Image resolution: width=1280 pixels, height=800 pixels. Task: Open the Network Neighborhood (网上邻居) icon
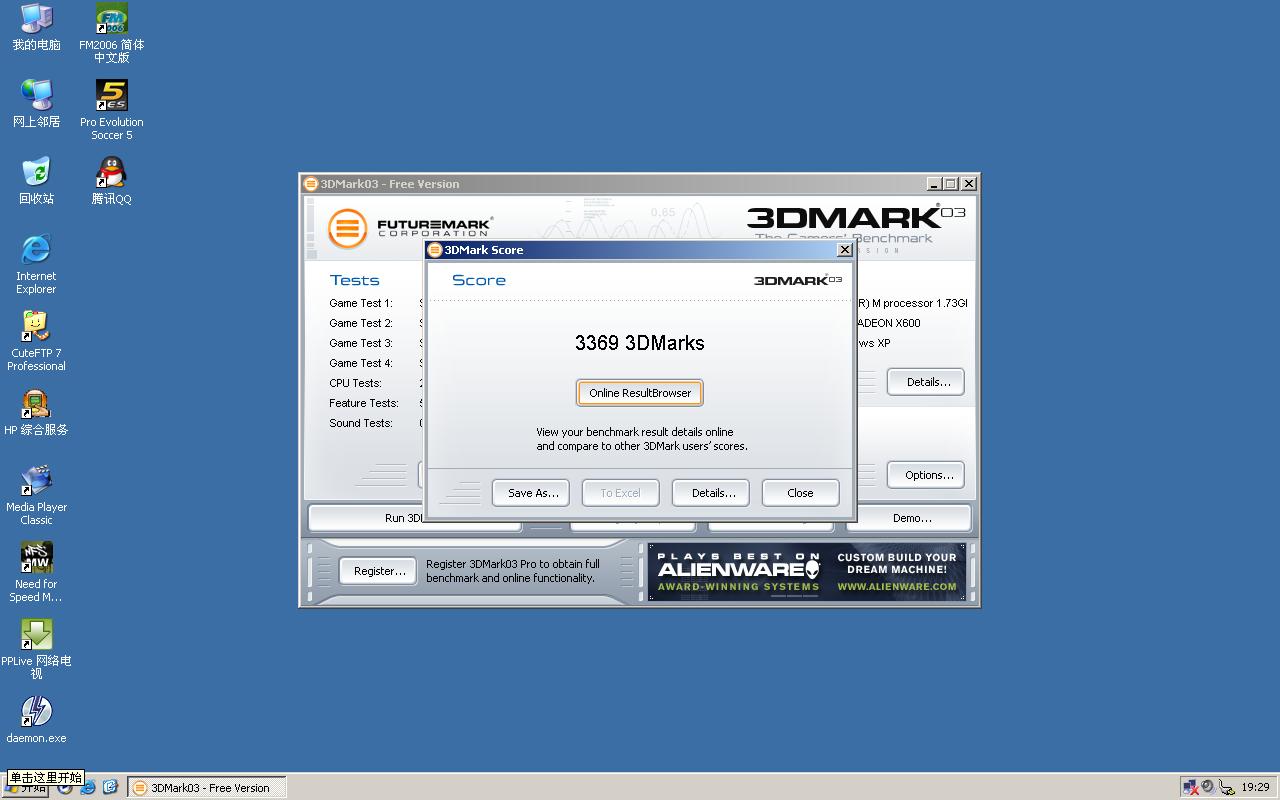click(36, 96)
